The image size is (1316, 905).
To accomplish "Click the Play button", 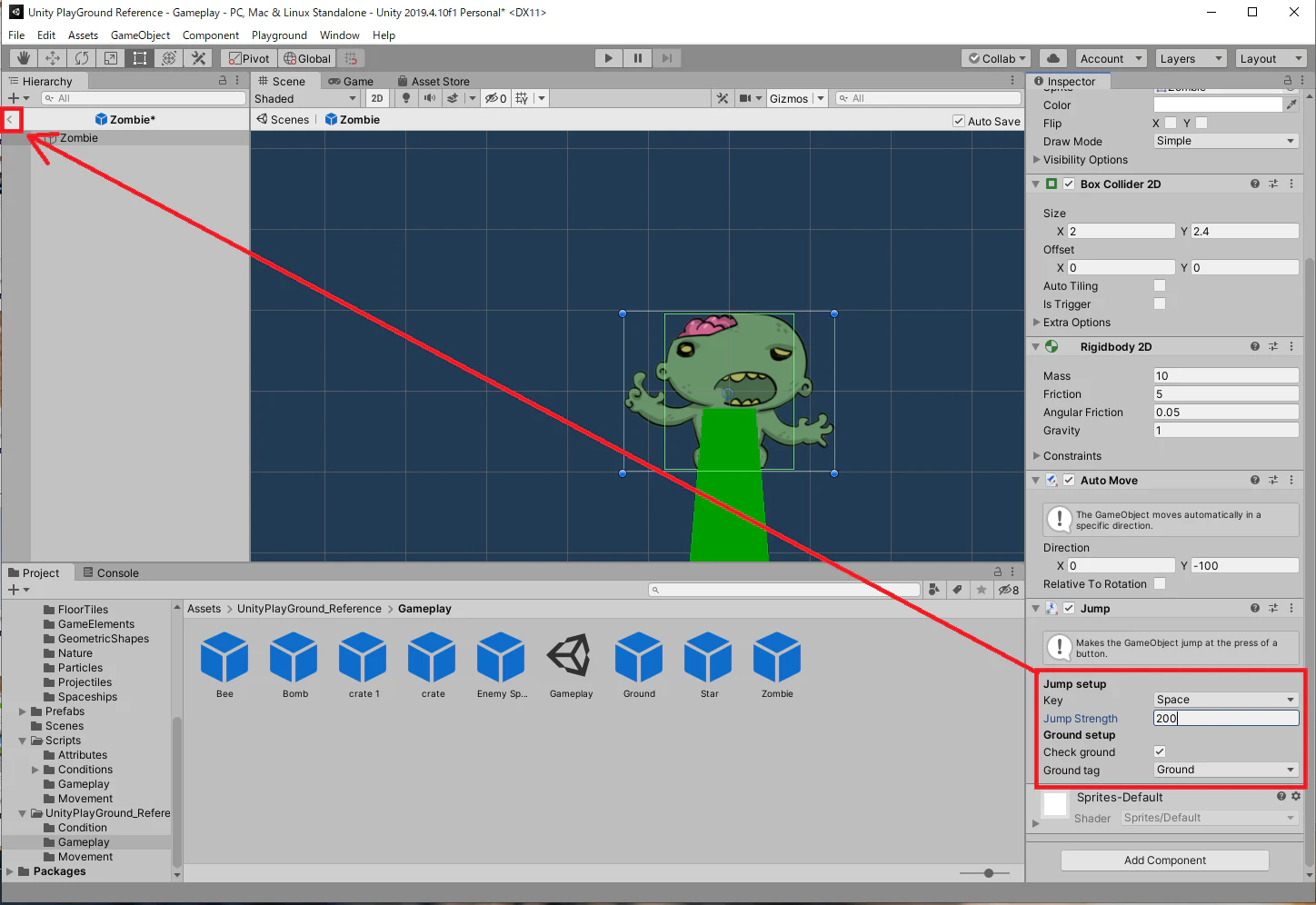I will pyautogui.click(x=609, y=58).
